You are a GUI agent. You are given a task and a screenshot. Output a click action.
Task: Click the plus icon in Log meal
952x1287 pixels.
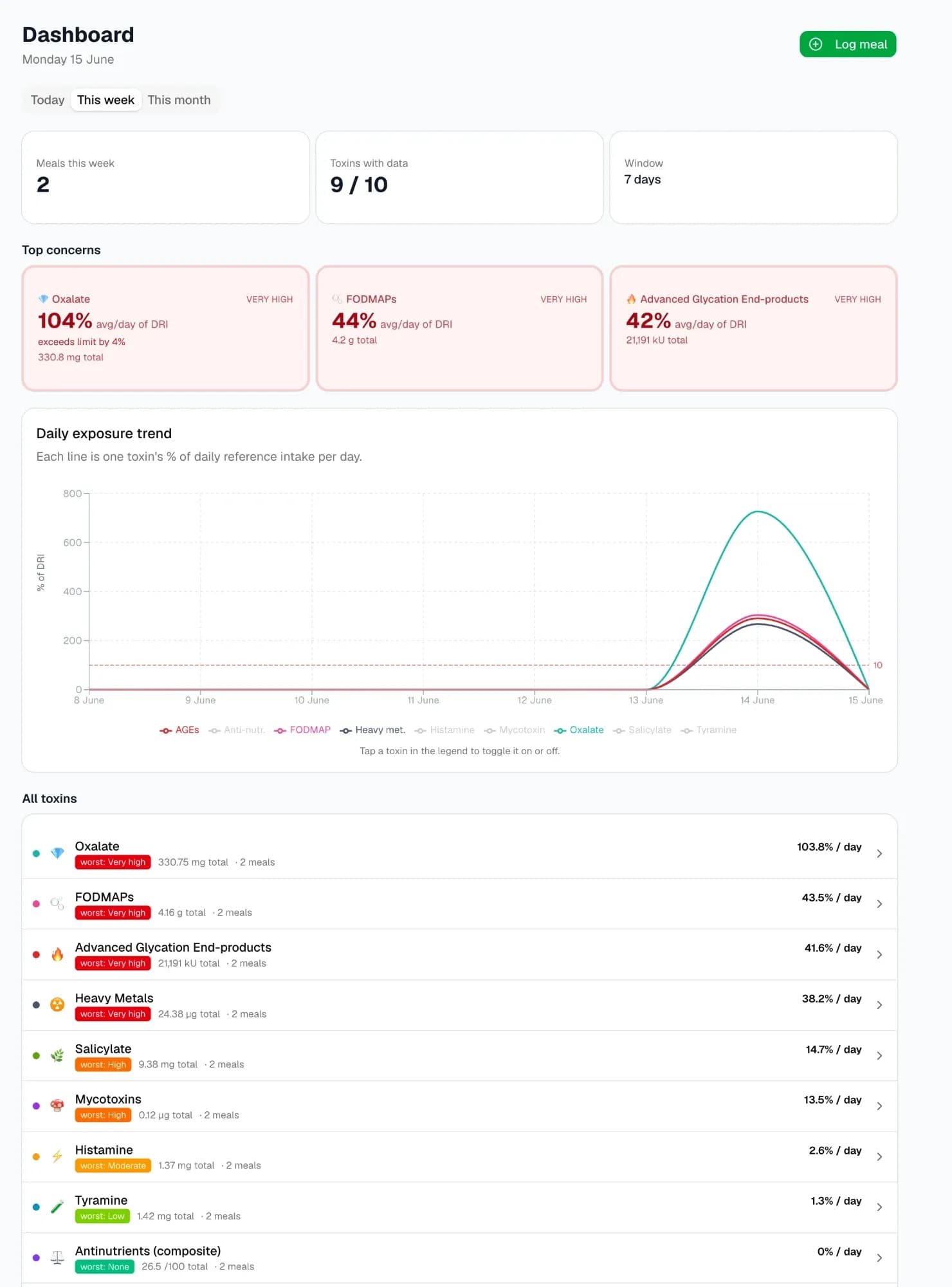click(815, 44)
